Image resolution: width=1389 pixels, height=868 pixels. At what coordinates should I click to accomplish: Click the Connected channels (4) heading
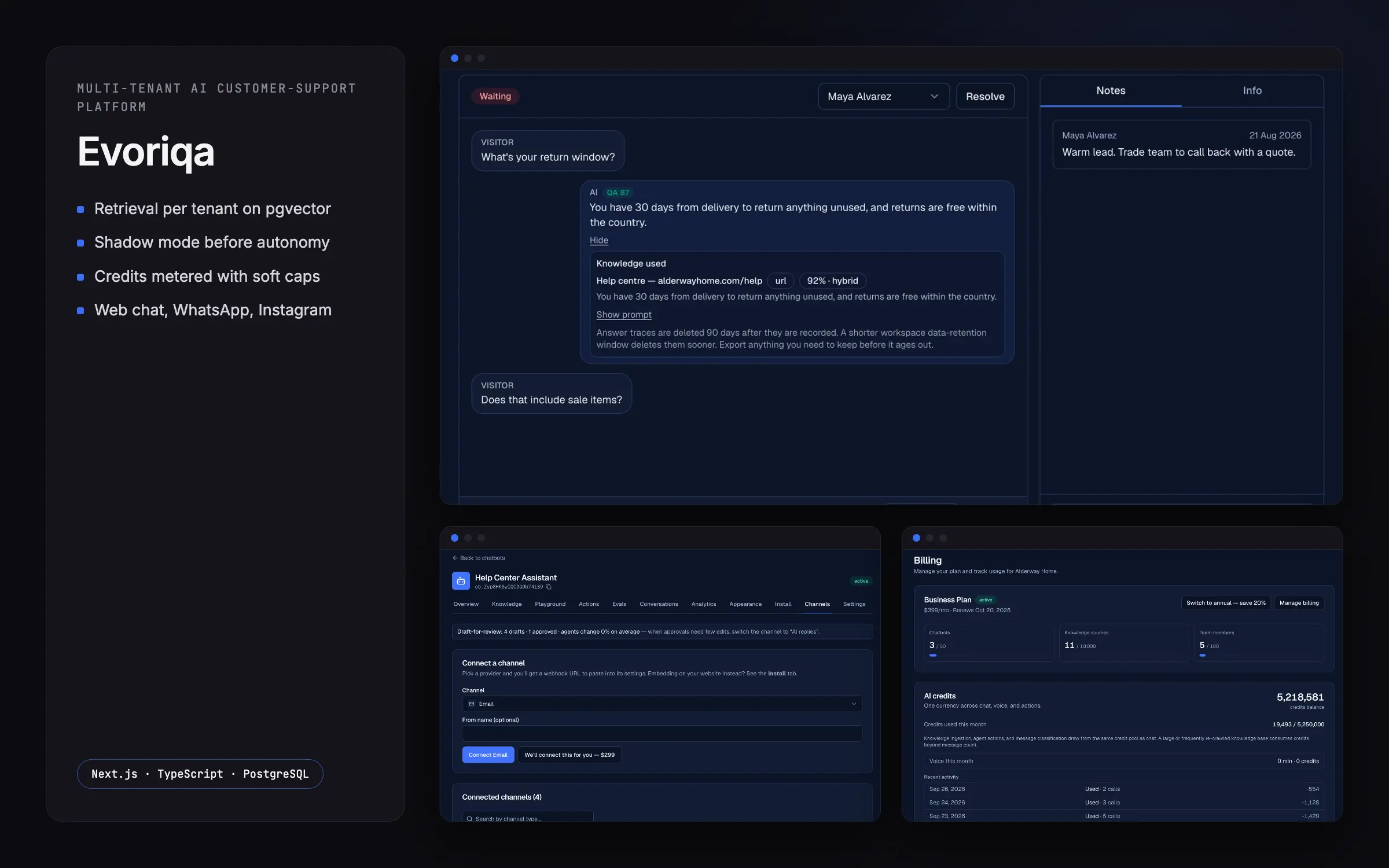[502, 797]
